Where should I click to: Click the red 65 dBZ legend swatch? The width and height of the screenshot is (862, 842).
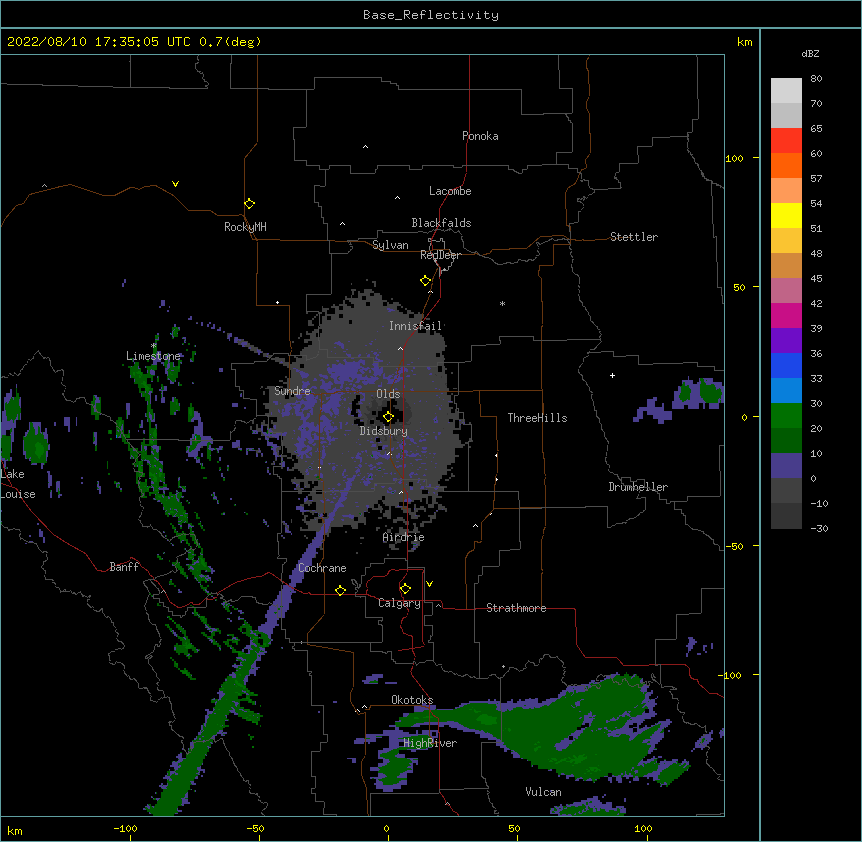pos(786,140)
